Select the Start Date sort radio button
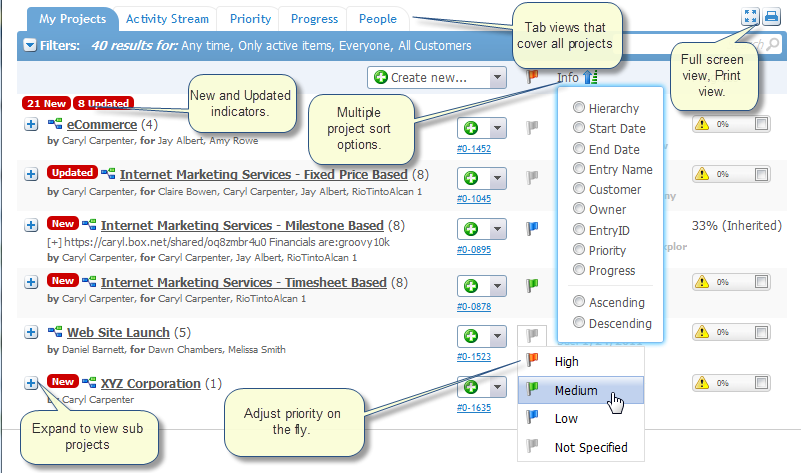This screenshot has width=801, height=473. pos(579,128)
